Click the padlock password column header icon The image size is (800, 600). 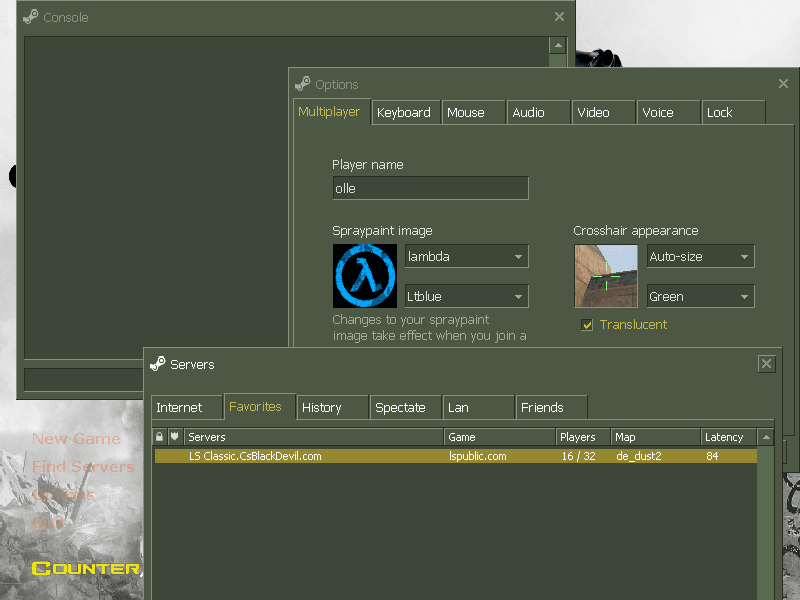[158, 437]
